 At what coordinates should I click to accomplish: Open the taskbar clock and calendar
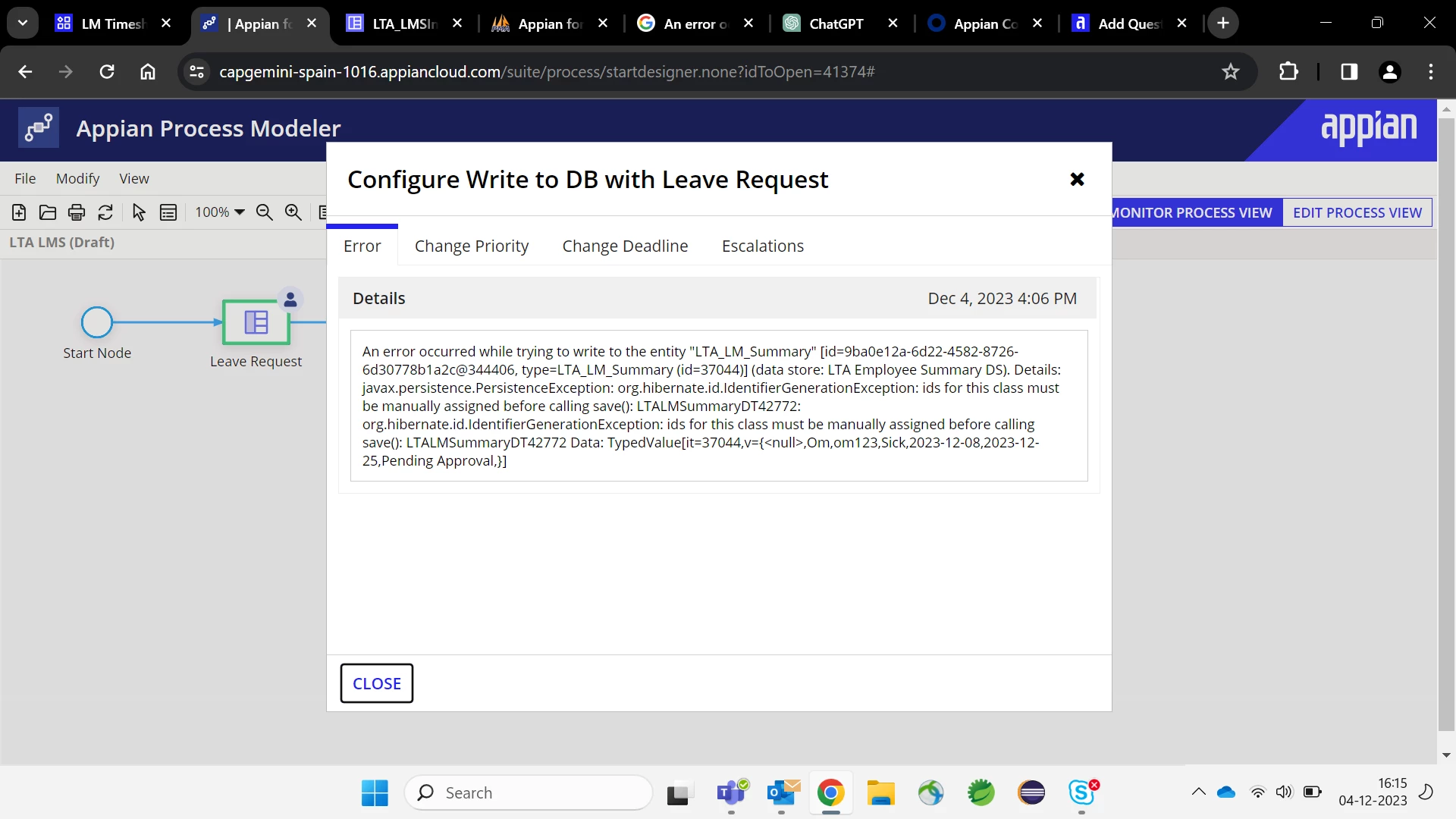click(x=1373, y=792)
